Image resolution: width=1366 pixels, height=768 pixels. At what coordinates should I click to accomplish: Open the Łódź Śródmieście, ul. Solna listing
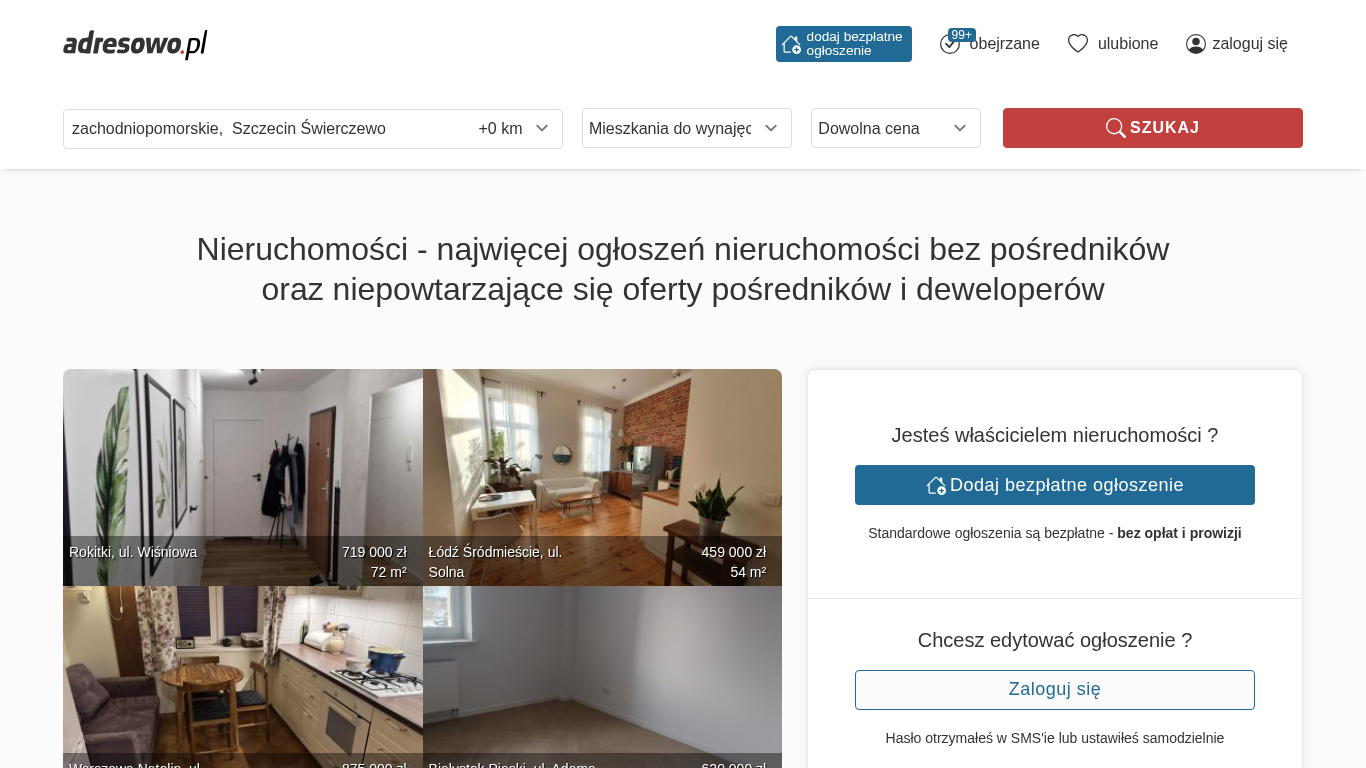click(602, 477)
